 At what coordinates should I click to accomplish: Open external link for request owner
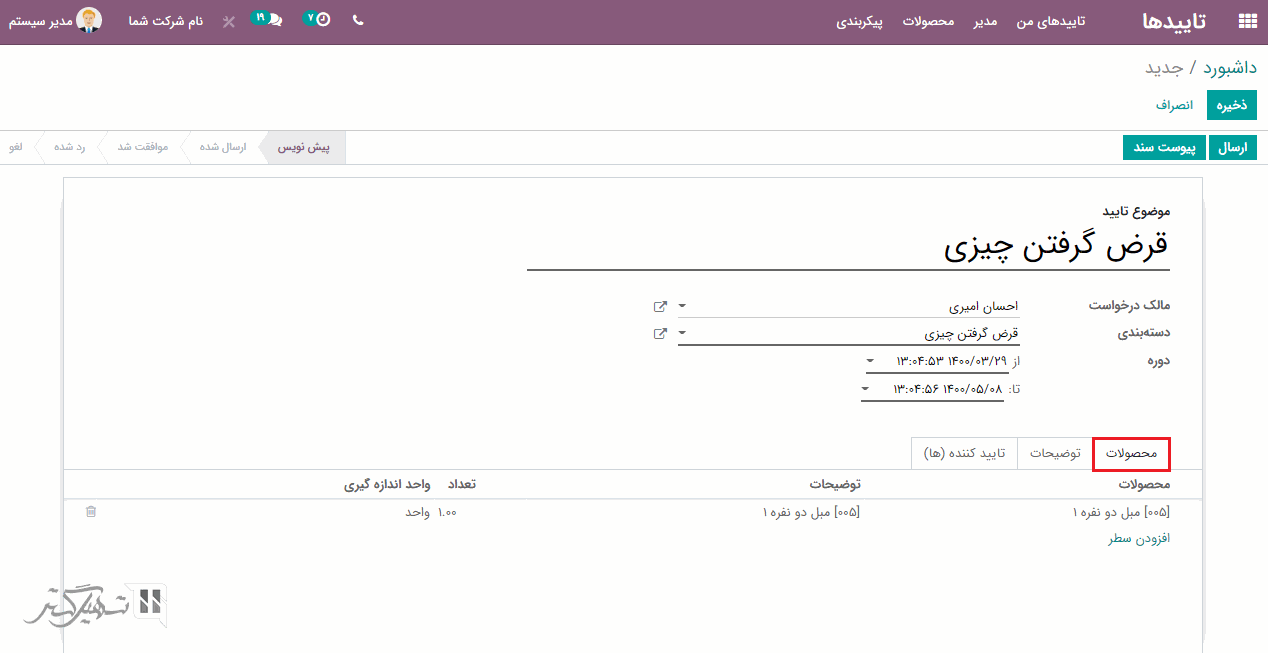(660, 306)
